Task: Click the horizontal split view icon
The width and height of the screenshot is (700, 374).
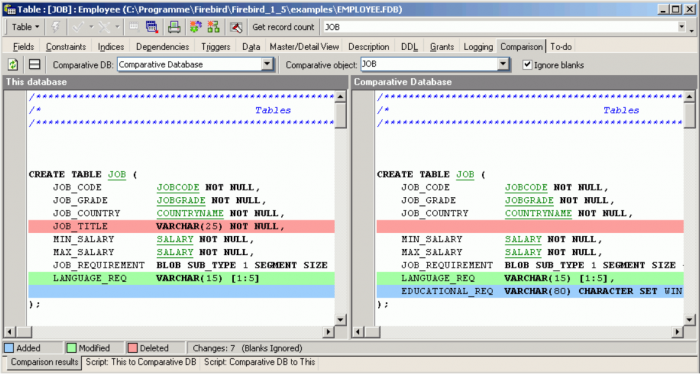Action: pyautogui.click(x=34, y=65)
